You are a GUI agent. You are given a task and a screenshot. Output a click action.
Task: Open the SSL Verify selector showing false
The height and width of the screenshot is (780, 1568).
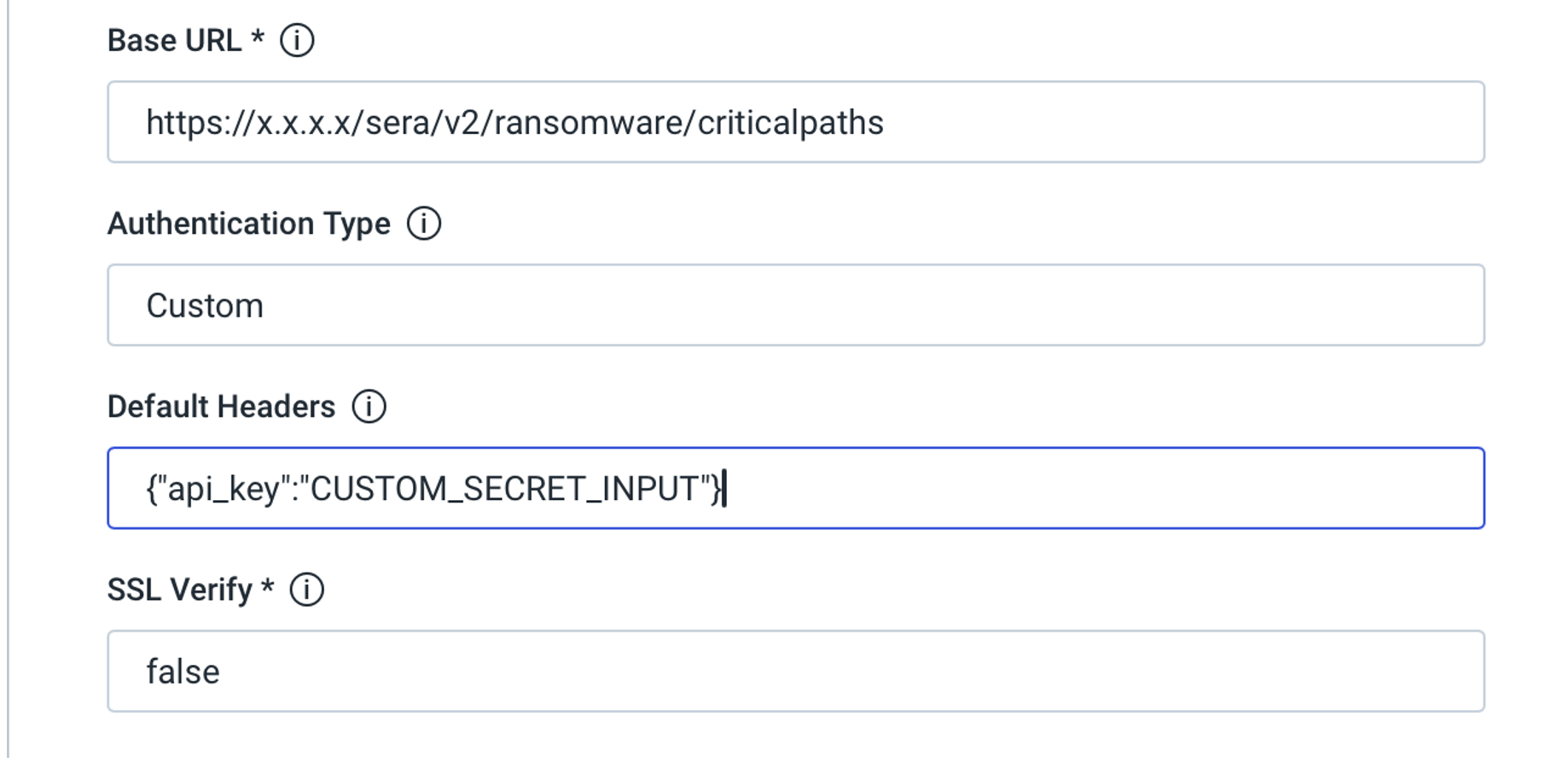[x=795, y=670]
